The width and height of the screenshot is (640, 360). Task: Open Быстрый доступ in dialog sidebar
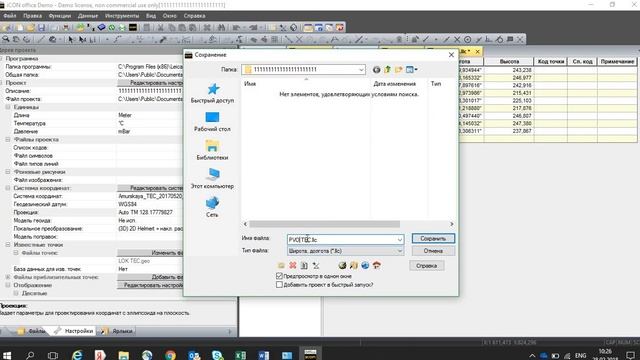[212, 93]
